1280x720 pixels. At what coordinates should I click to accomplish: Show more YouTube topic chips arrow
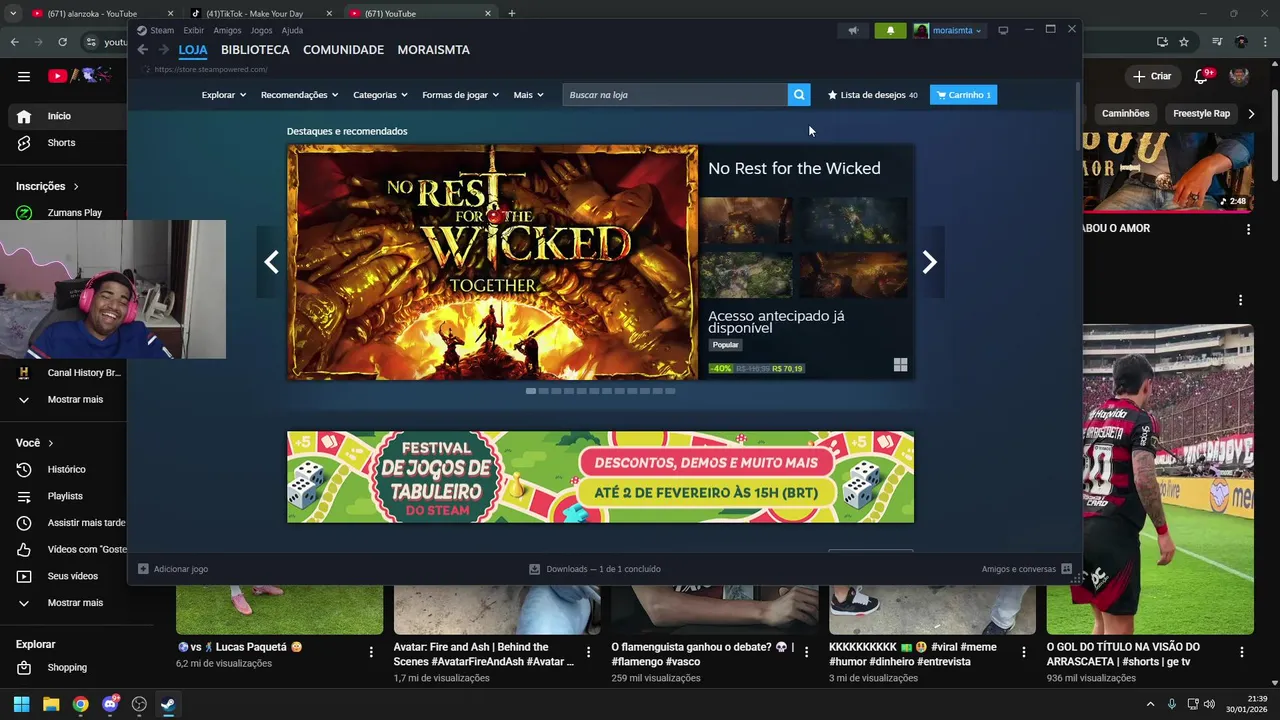tap(1251, 114)
